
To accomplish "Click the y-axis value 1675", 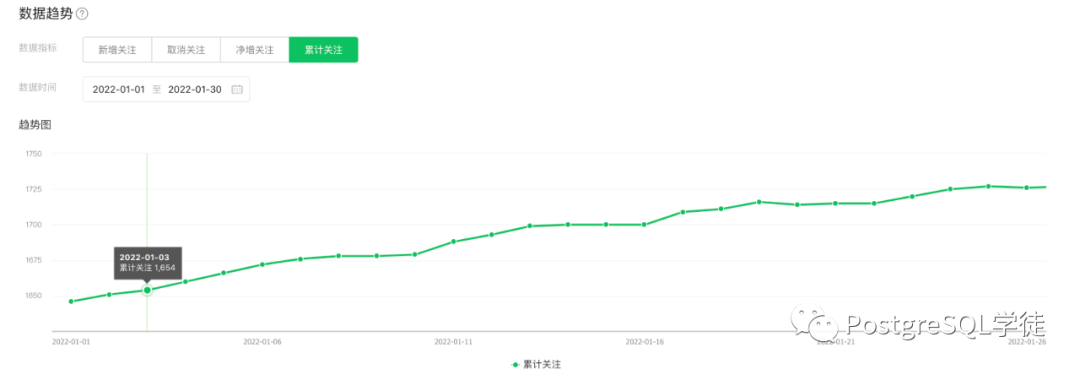I will tap(34, 261).
